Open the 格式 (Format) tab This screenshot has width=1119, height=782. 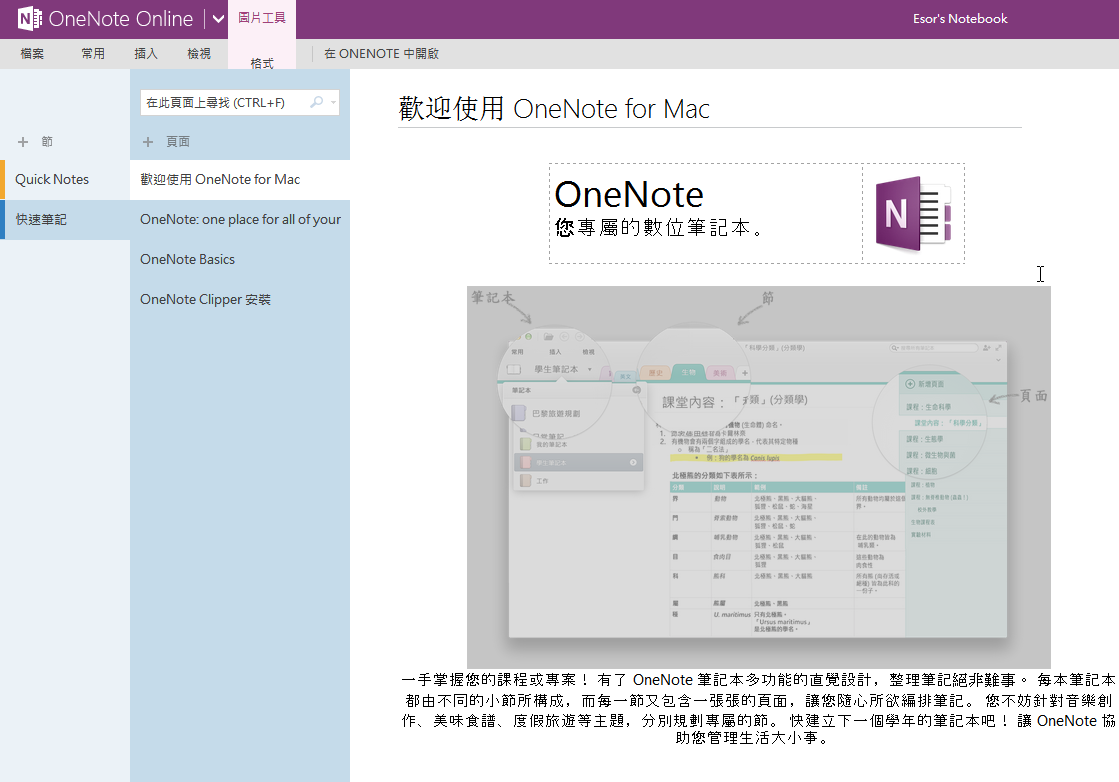pos(262,63)
